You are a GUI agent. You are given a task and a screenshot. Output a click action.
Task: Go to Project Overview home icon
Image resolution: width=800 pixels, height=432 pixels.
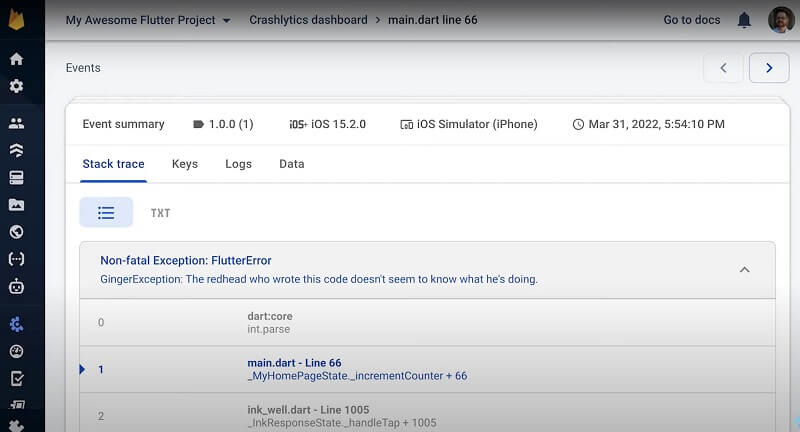click(x=16, y=59)
